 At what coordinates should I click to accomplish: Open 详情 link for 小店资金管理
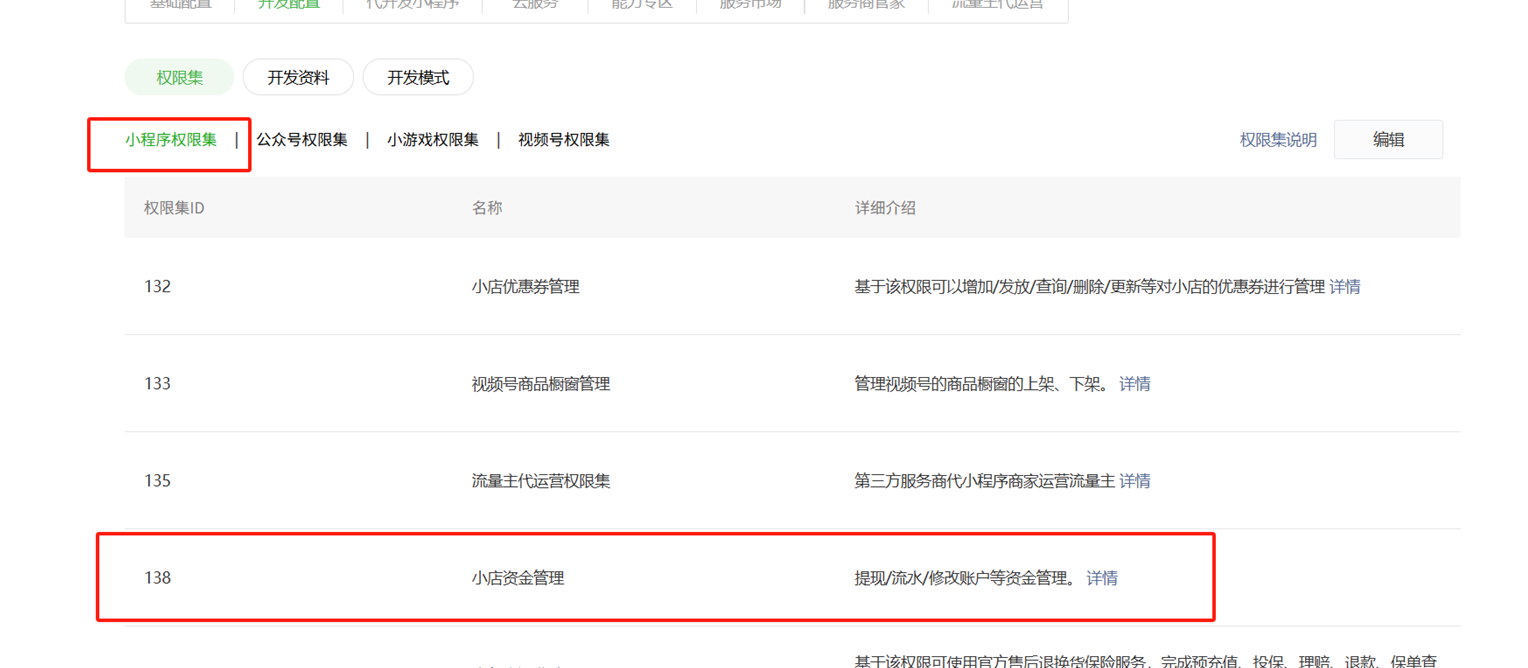tap(1102, 578)
